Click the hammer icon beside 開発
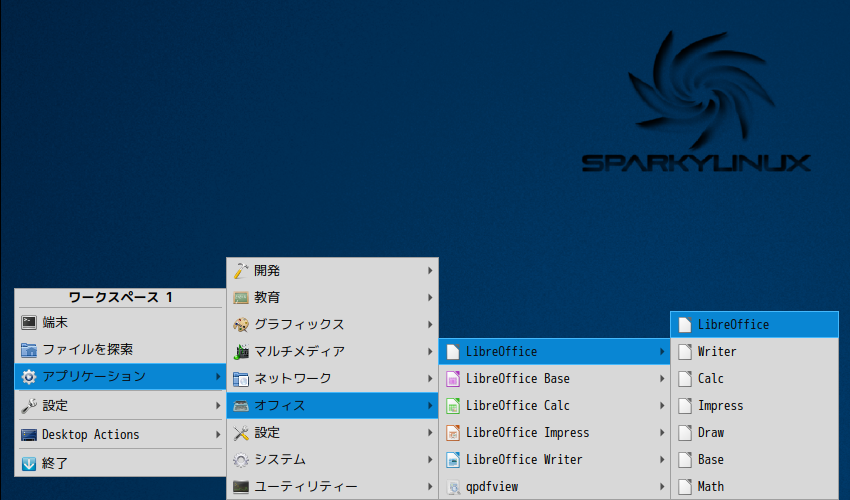 coord(241,271)
